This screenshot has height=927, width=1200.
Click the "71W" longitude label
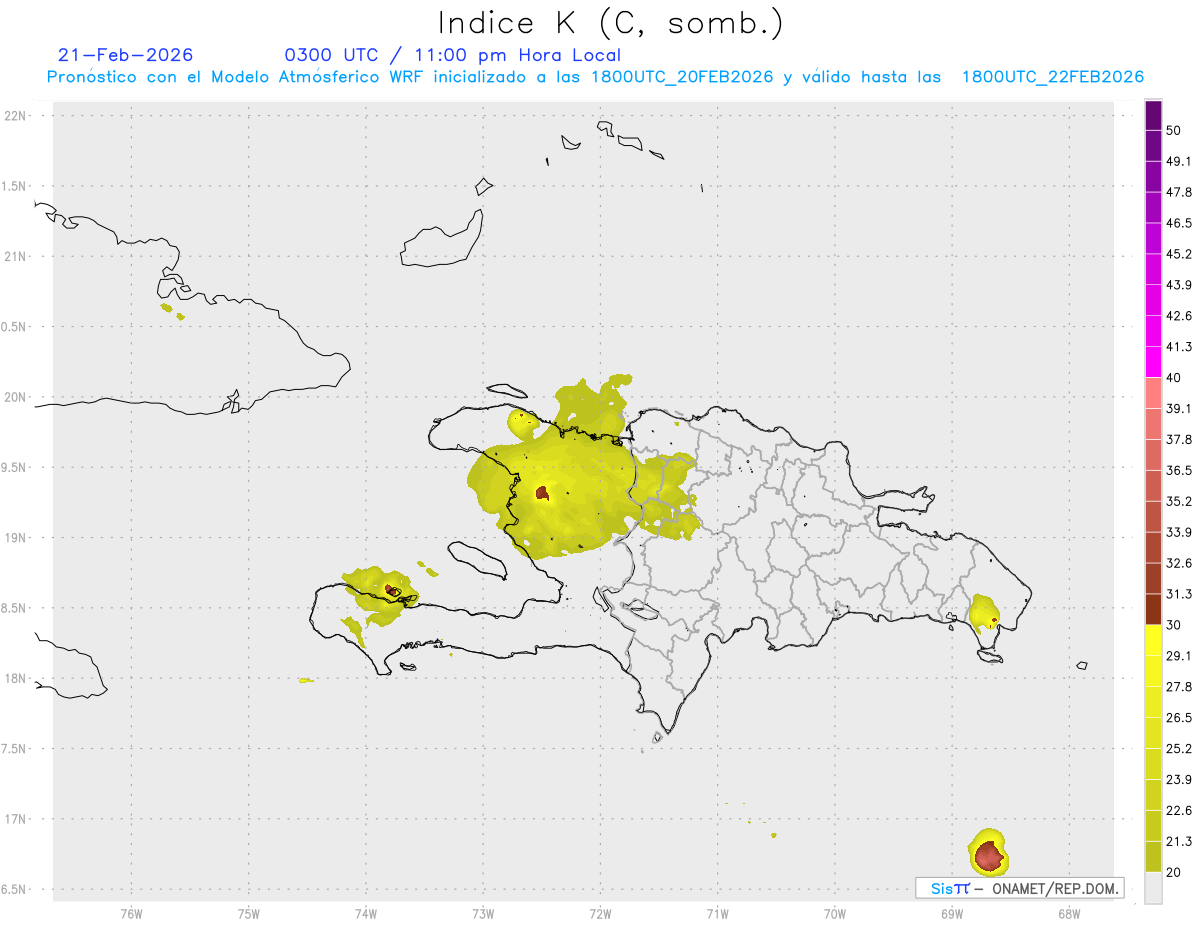[717, 913]
